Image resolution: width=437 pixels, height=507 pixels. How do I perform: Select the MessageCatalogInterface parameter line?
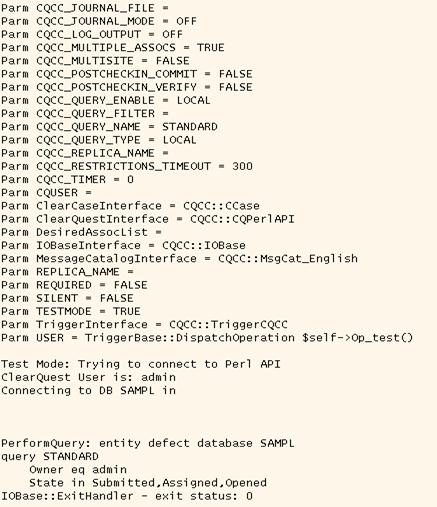[179, 259]
